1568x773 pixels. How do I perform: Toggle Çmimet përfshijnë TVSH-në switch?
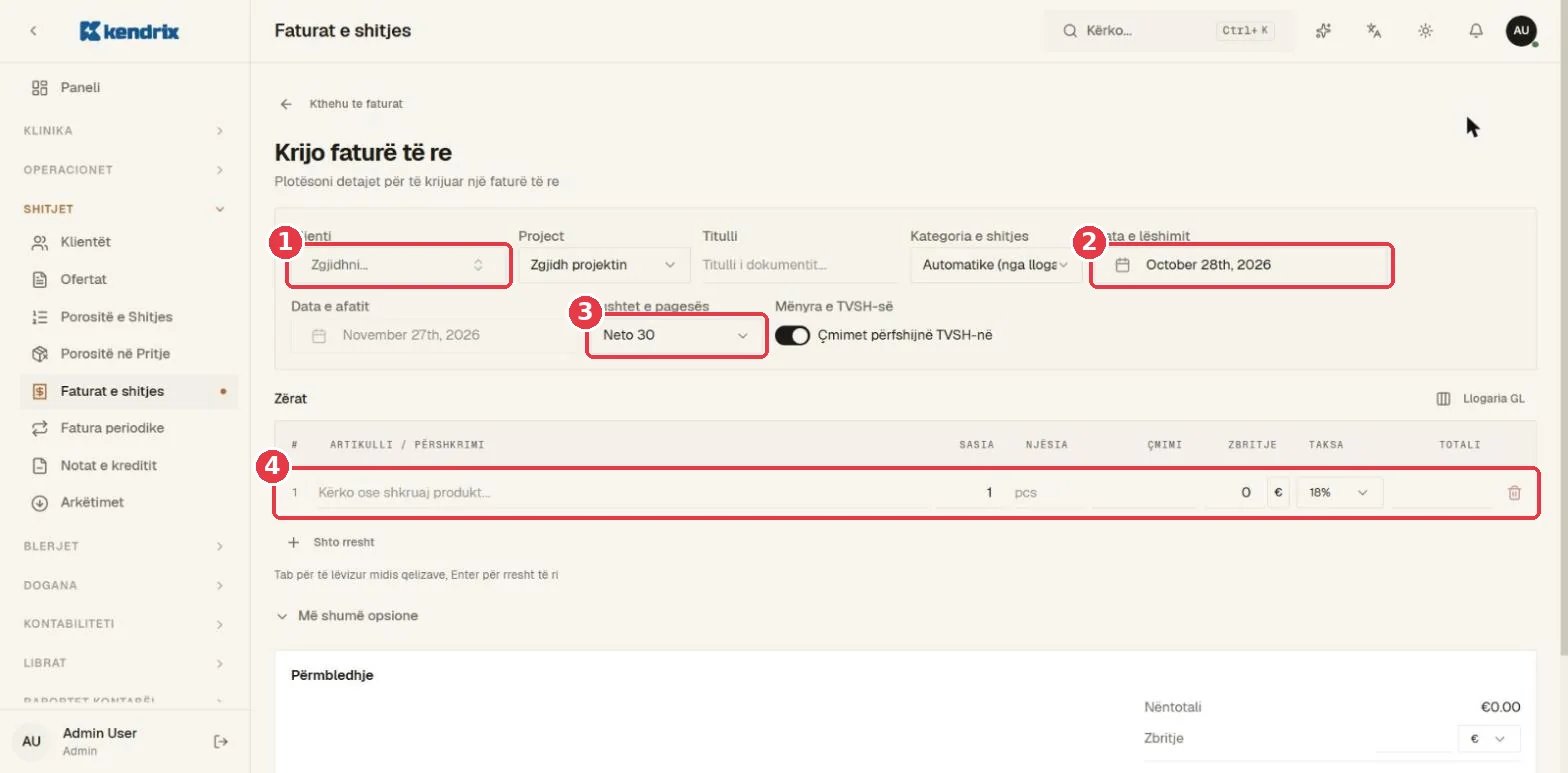[792, 336]
